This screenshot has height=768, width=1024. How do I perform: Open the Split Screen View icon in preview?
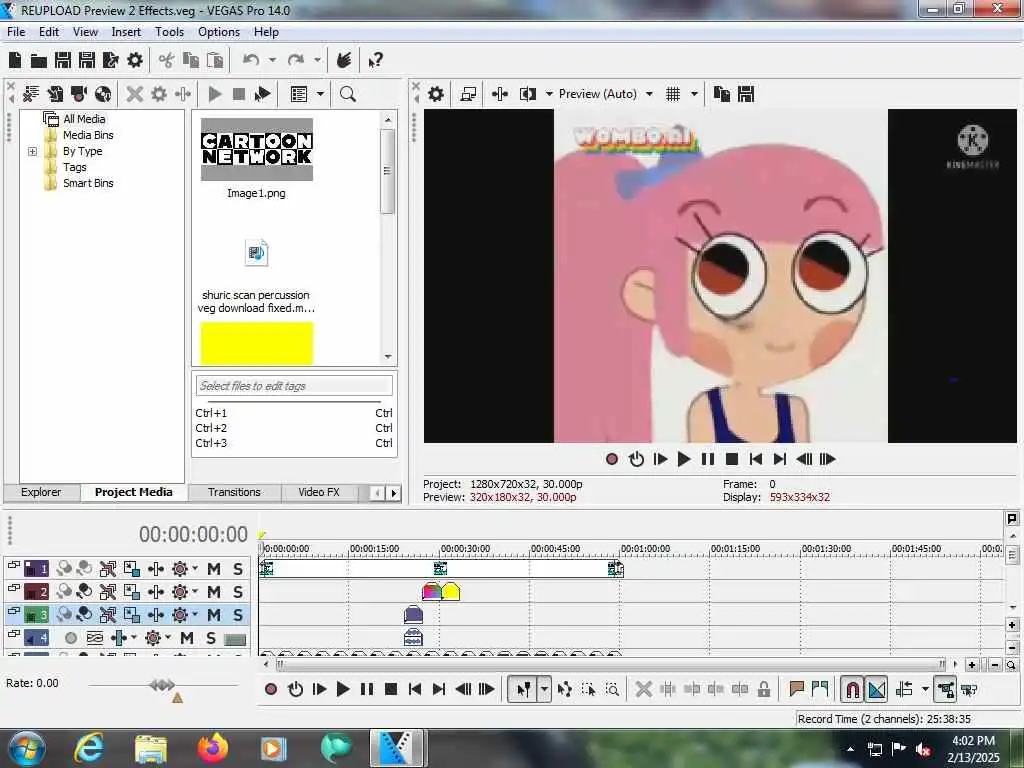tap(527, 94)
